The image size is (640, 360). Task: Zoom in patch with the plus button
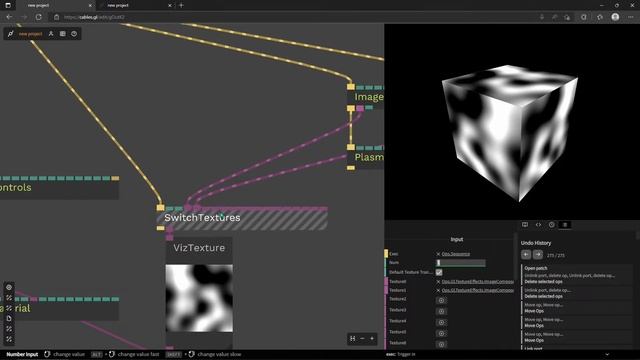[x=372, y=338]
